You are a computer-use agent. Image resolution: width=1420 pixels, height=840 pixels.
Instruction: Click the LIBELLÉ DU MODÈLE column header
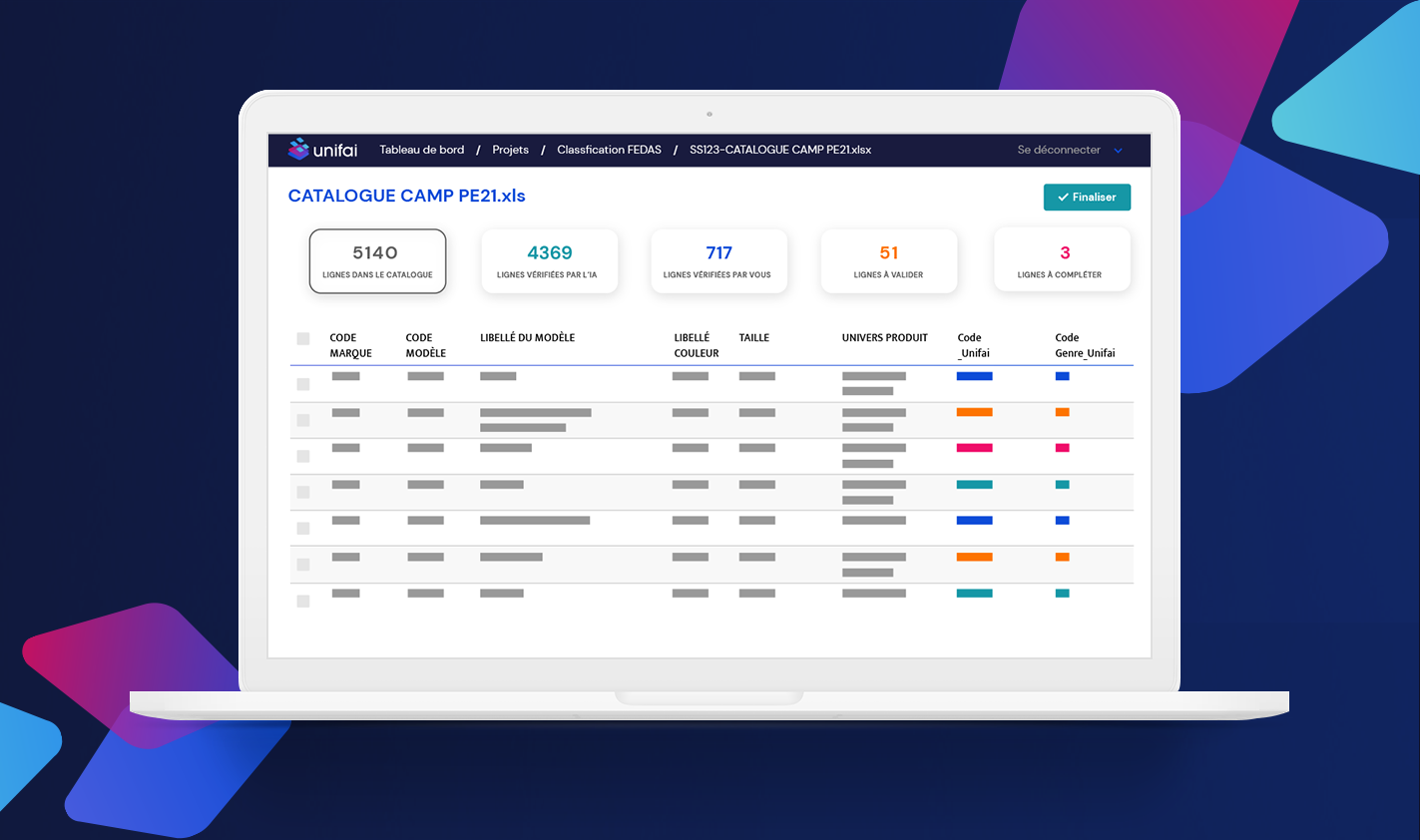[527, 337]
